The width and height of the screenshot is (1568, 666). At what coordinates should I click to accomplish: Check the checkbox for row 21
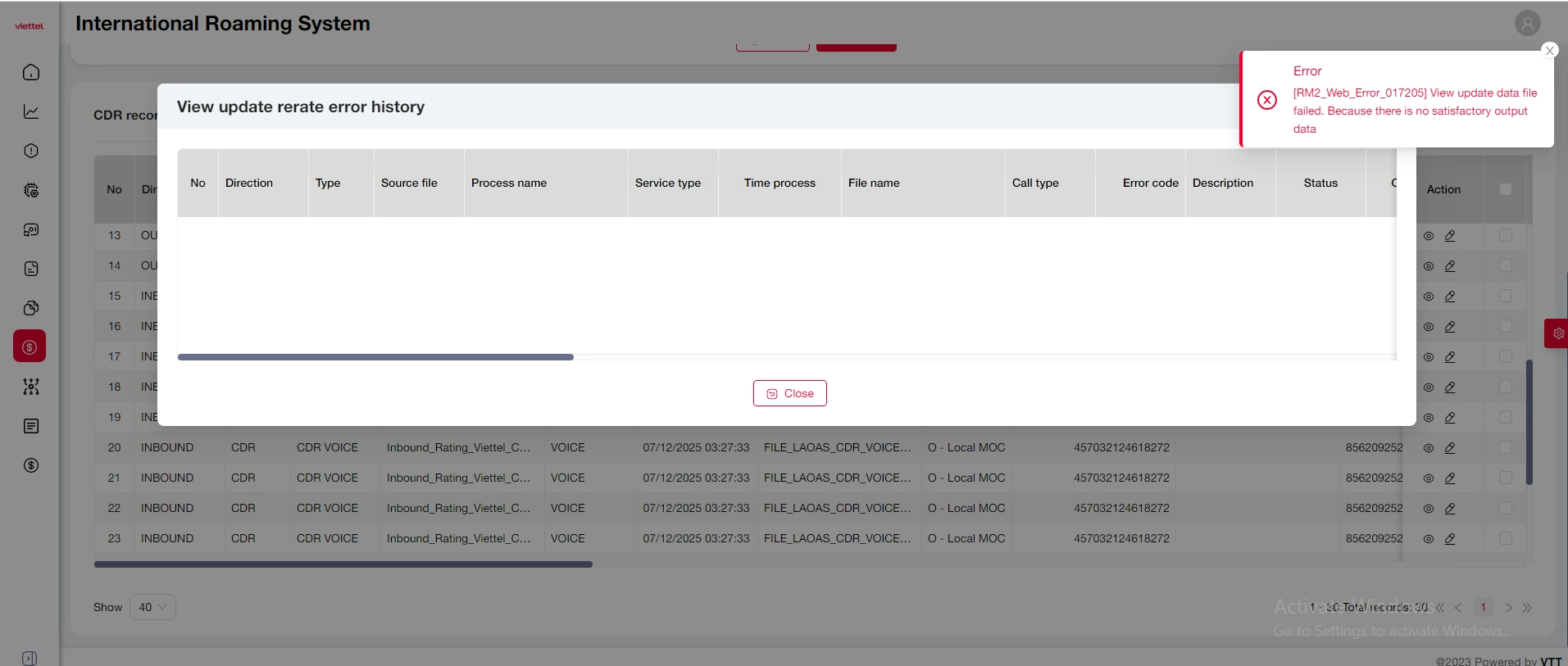tap(1505, 478)
